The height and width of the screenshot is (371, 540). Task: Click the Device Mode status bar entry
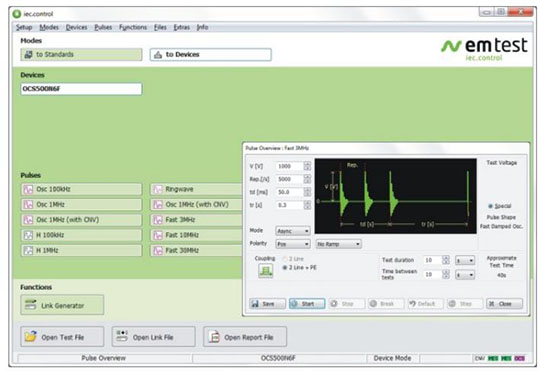pyautogui.click(x=392, y=358)
